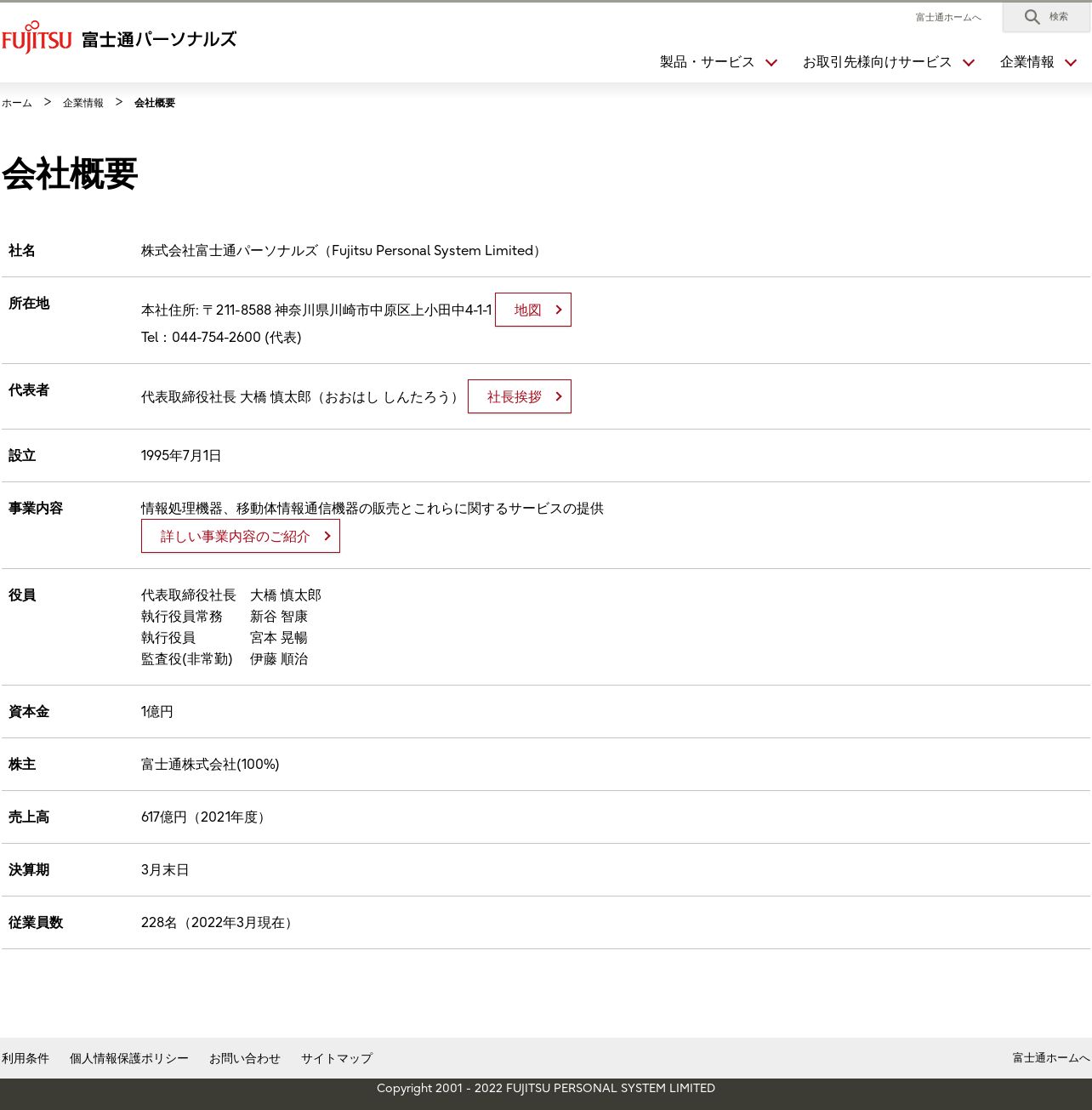Open 個人情報保護ポリシー footer link
The height and width of the screenshot is (1110, 1092).
click(x=129, y=1058)
